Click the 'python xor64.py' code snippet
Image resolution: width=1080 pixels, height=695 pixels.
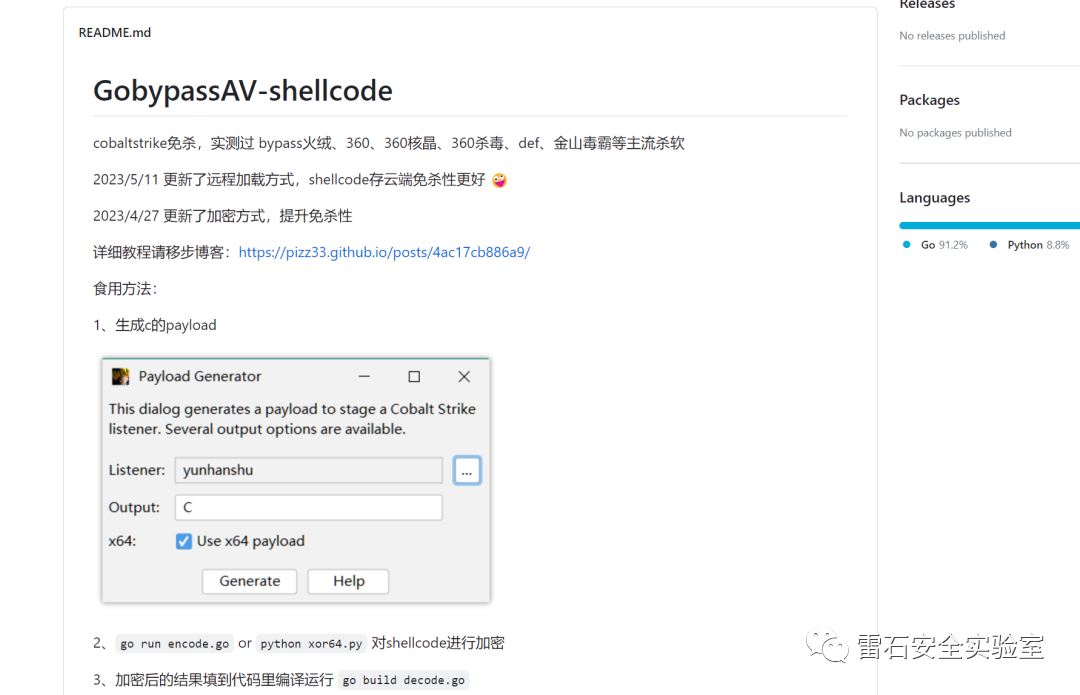pos(311,643)
